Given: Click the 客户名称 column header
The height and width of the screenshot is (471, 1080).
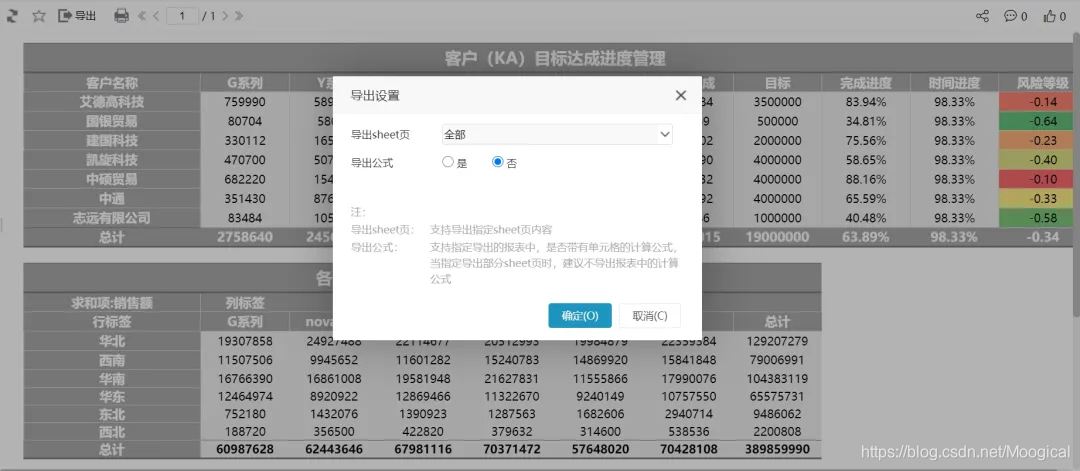Looking at the screenshot, I should coord(112,83).
